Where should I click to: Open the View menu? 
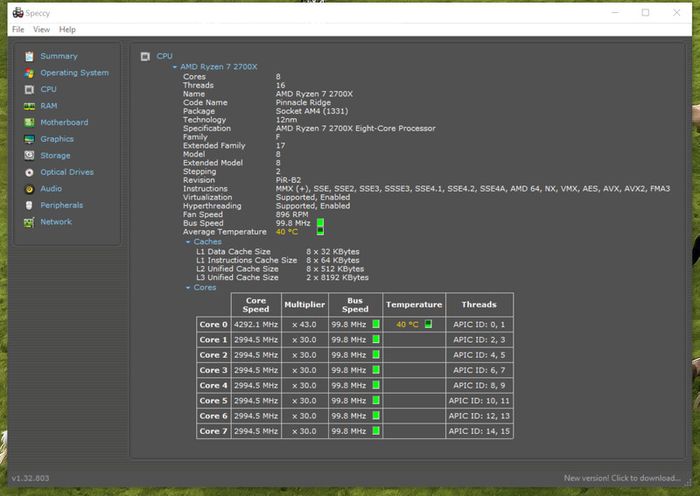pos(41,29)
